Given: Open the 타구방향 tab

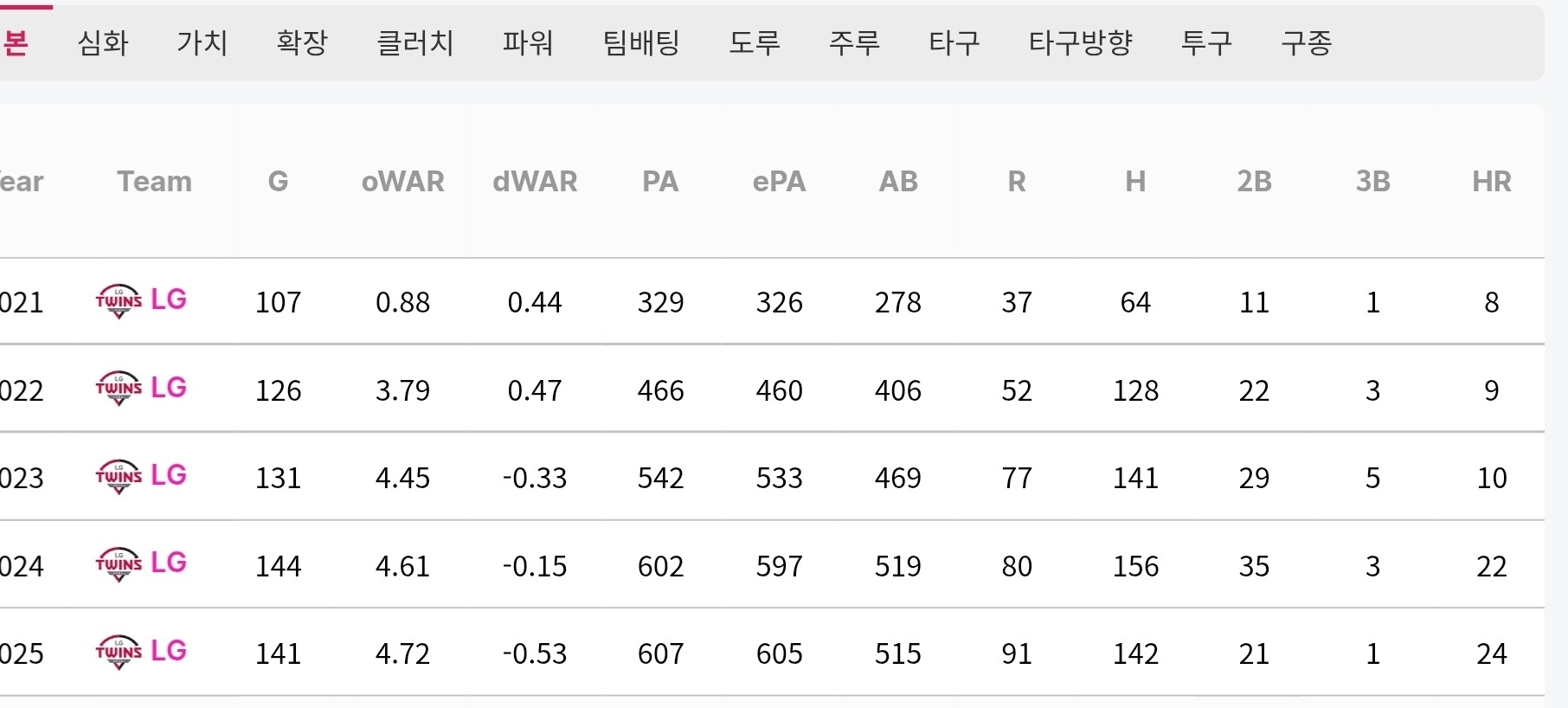Looking at the screenshot, I should tap(1081, 42).
